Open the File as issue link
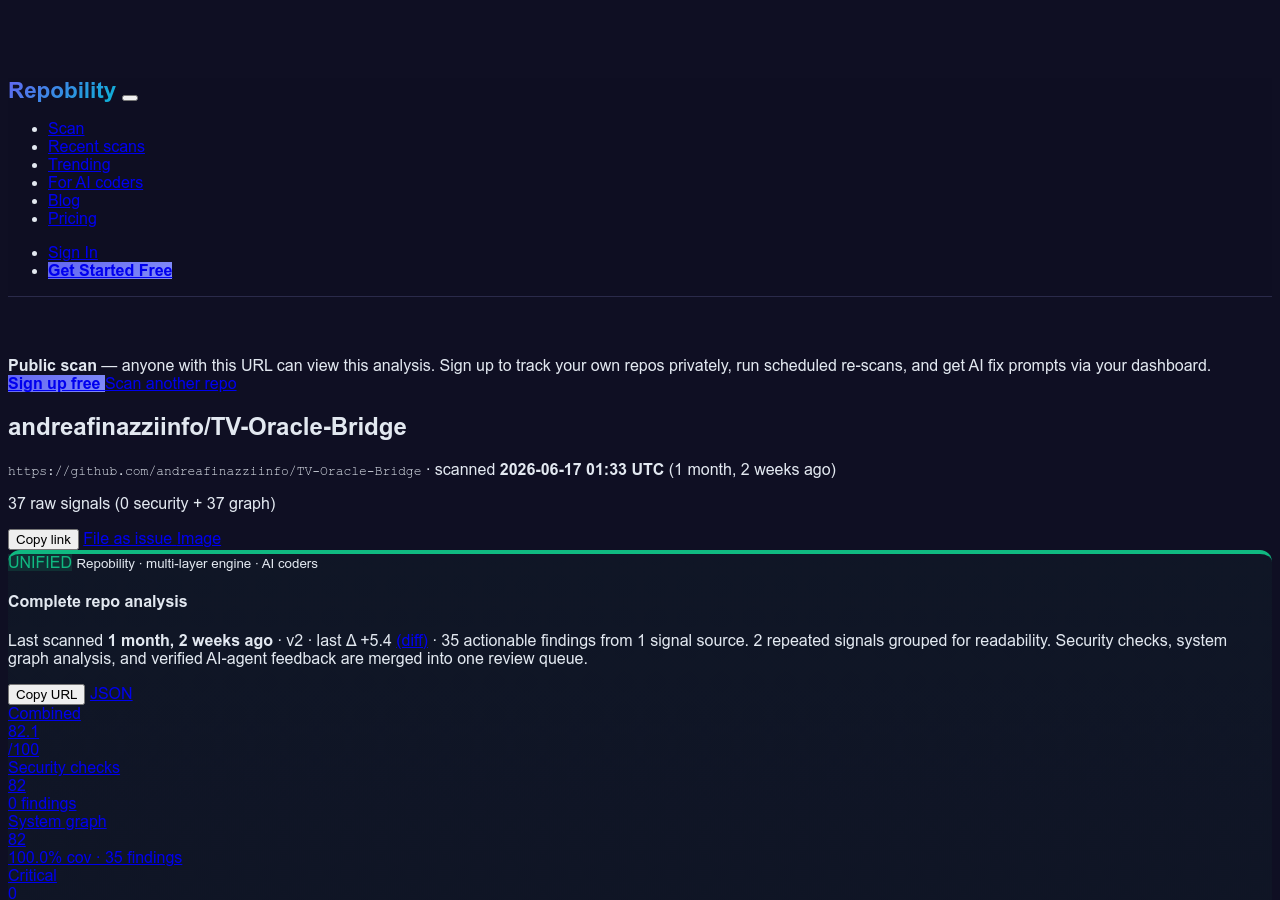 (128, 538)
